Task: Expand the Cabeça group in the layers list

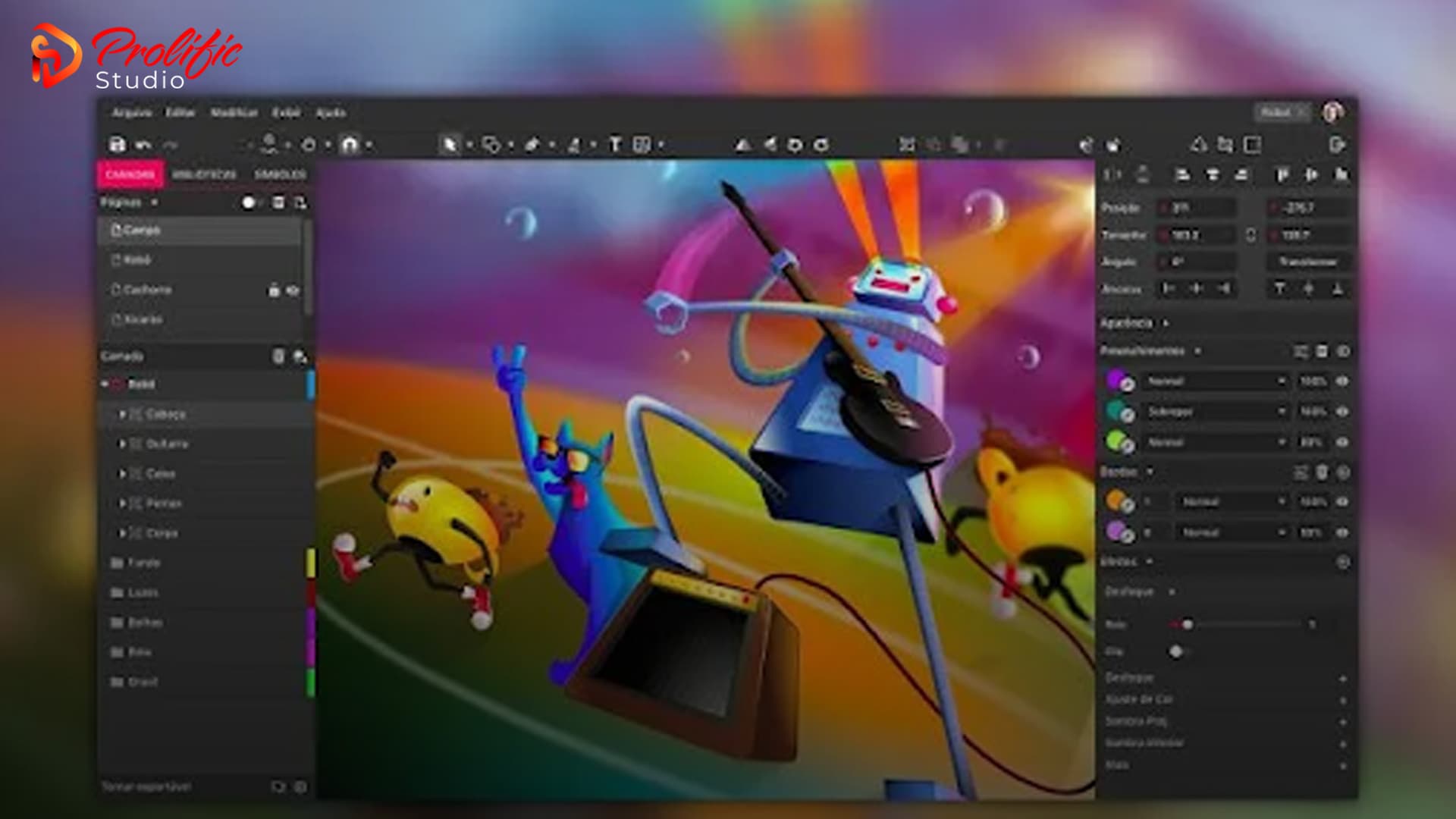Action: click(x=124, y=414)
